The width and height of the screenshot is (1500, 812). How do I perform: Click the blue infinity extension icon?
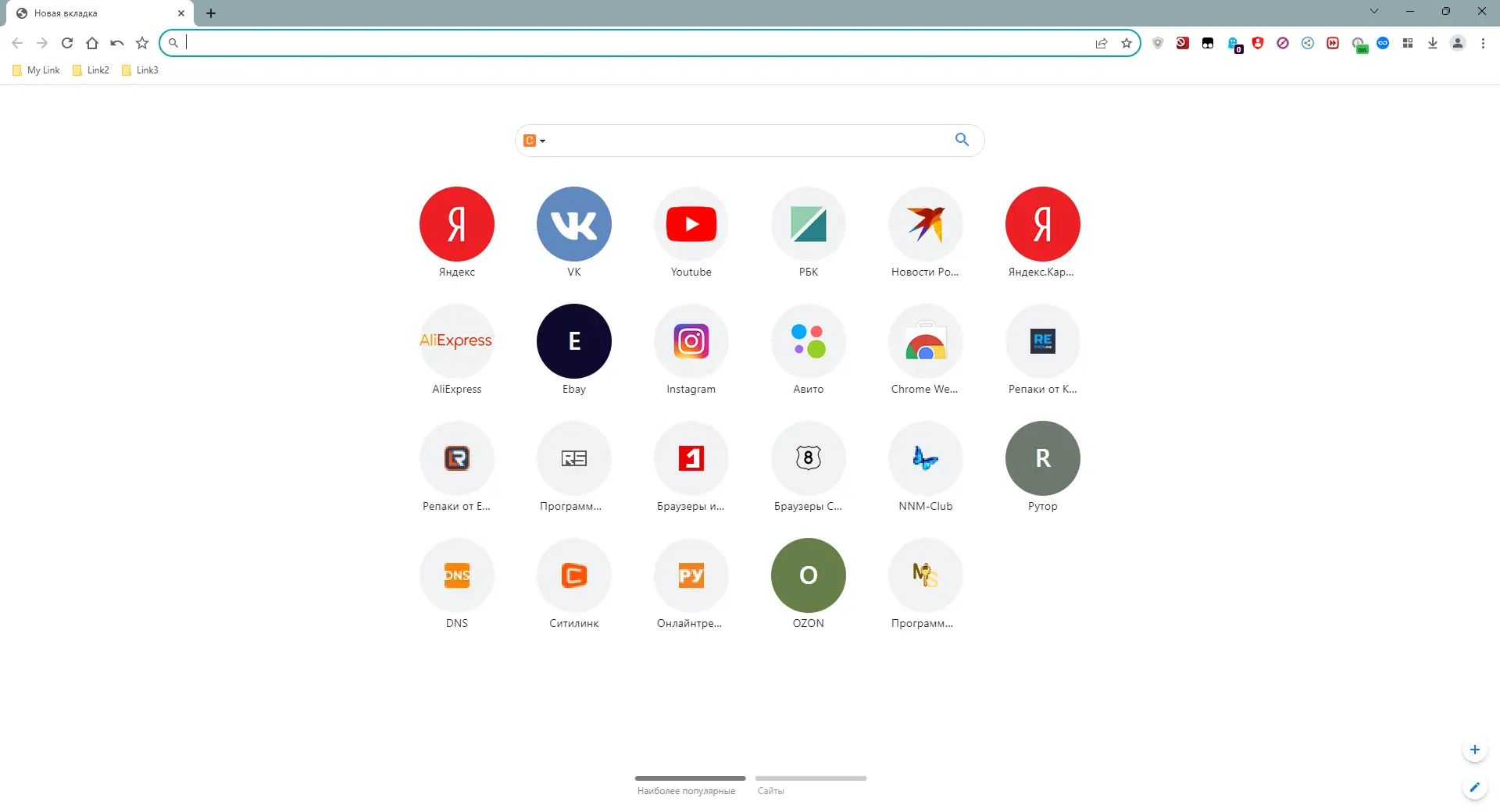pyautogui.click(x=1383, y=43)
